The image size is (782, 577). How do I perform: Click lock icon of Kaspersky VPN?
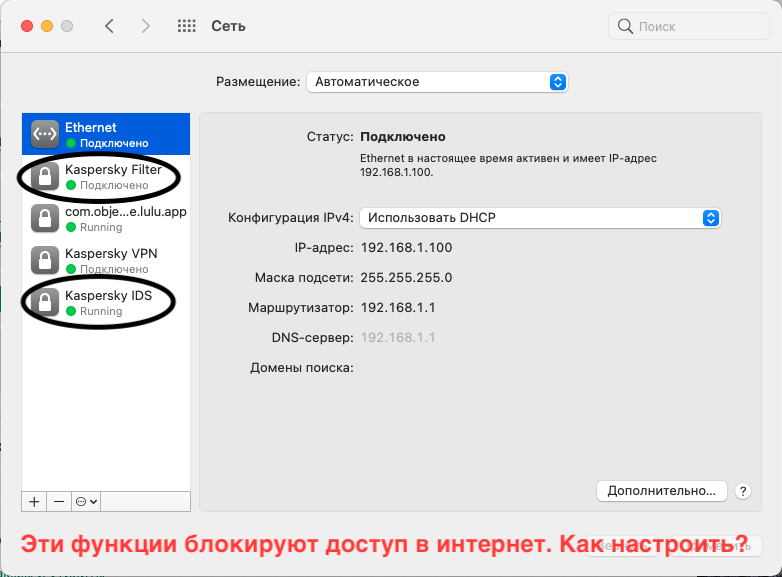45,260
